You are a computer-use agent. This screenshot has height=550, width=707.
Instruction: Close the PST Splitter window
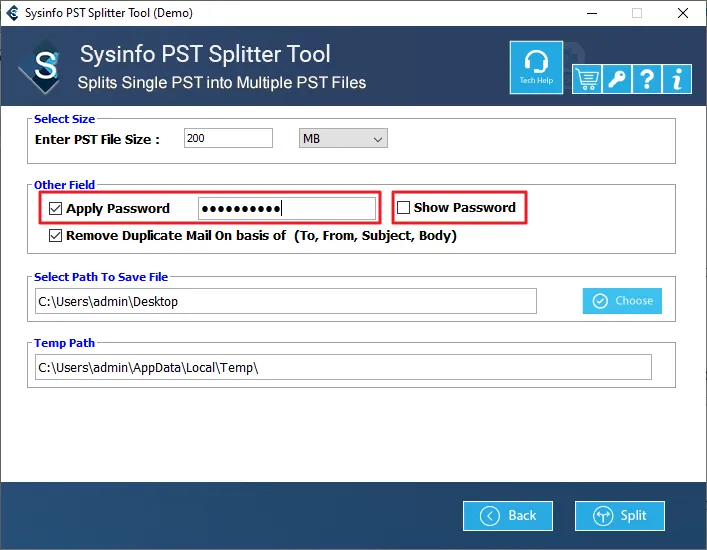683,13
